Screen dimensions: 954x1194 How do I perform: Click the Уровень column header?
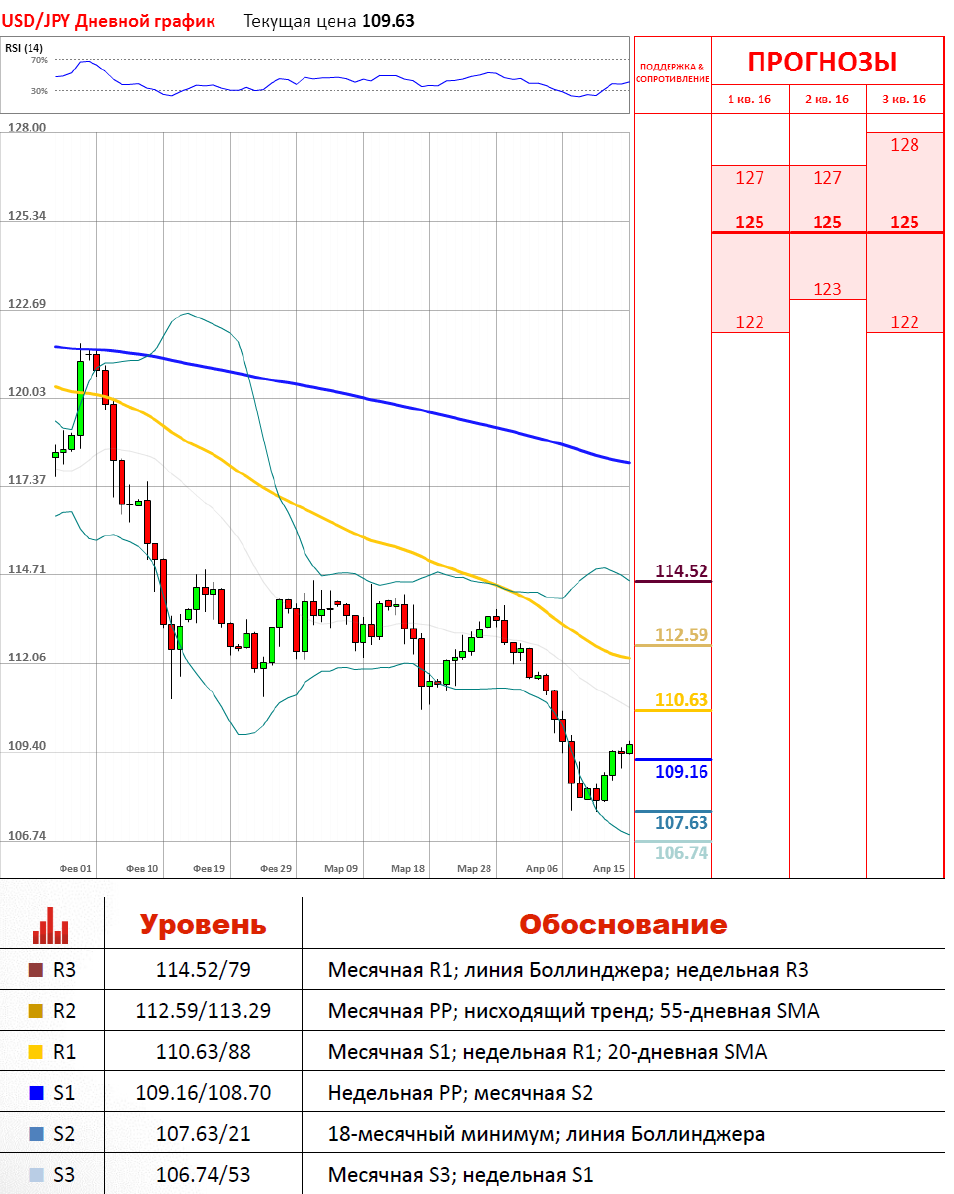tap(203, 924)
